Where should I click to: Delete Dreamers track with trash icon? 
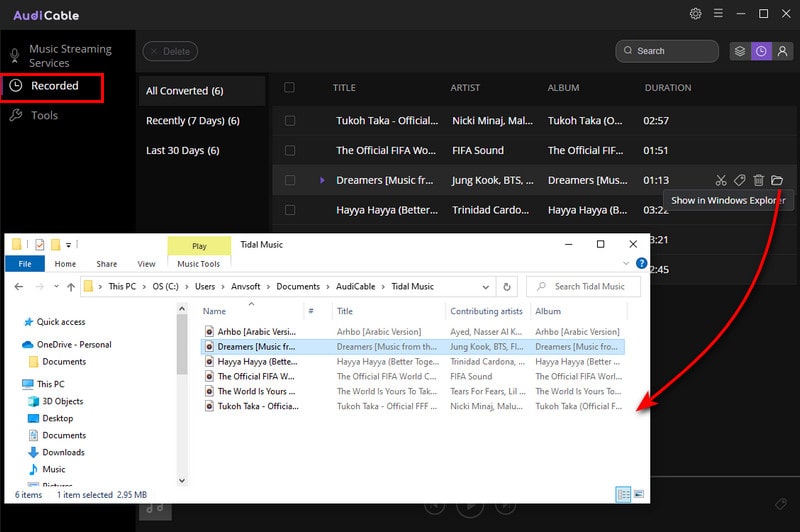click(x=759, y=180)
